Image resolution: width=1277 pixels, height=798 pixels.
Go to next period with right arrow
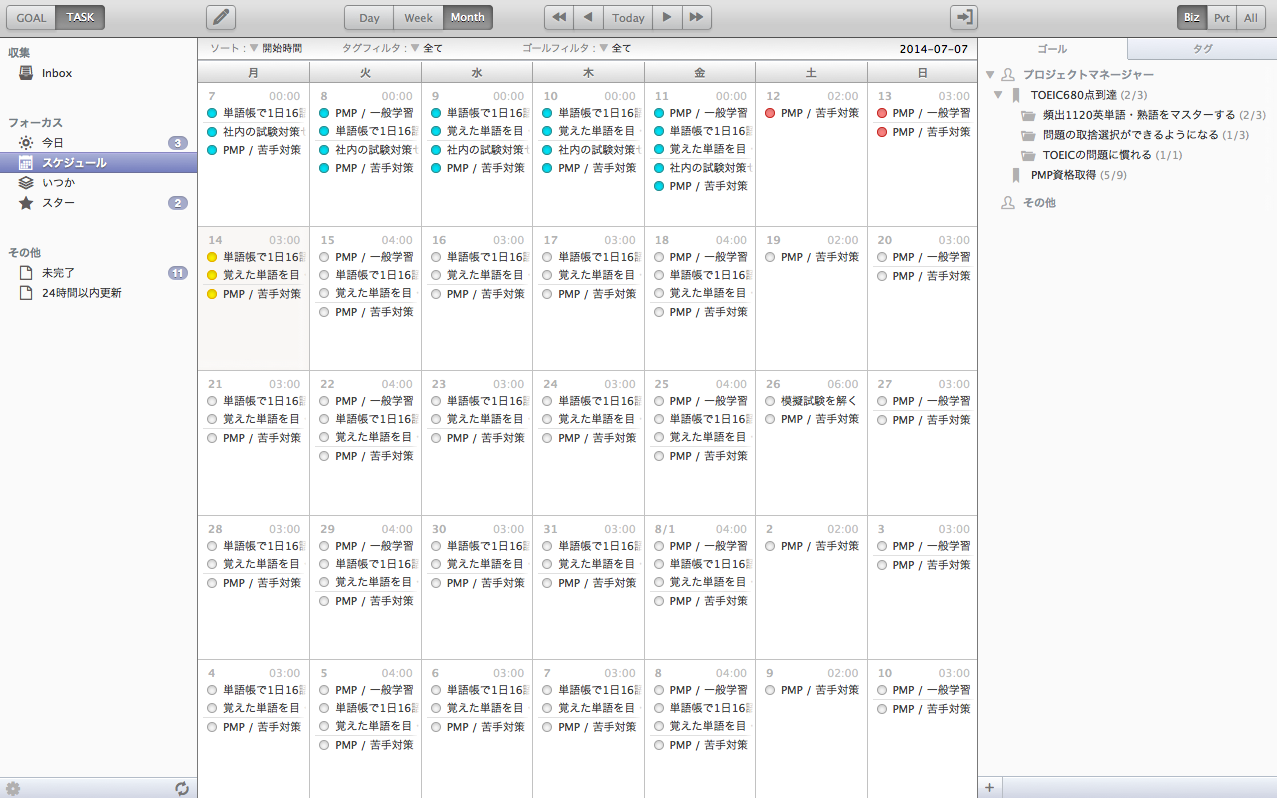click(x=667, y=17)
